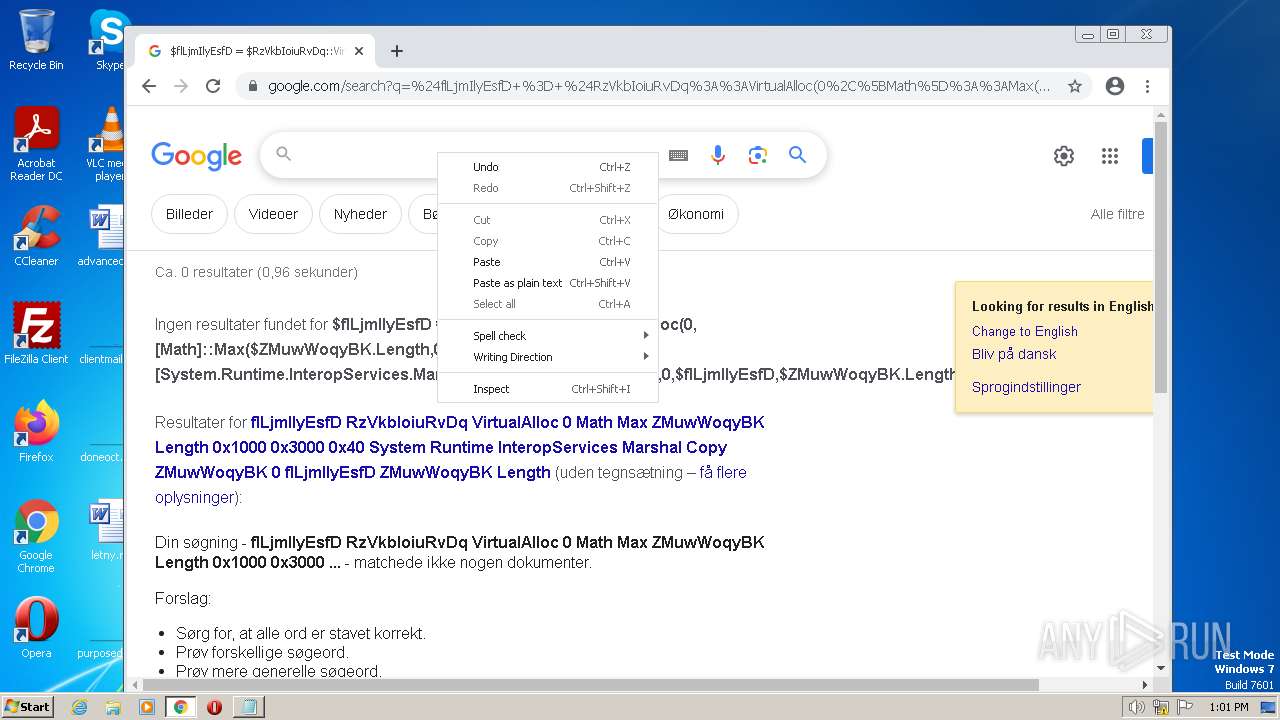This screenshot has width=1280, height=720.
Task: Click the taskbar clock
Action: pos(1228,707)
